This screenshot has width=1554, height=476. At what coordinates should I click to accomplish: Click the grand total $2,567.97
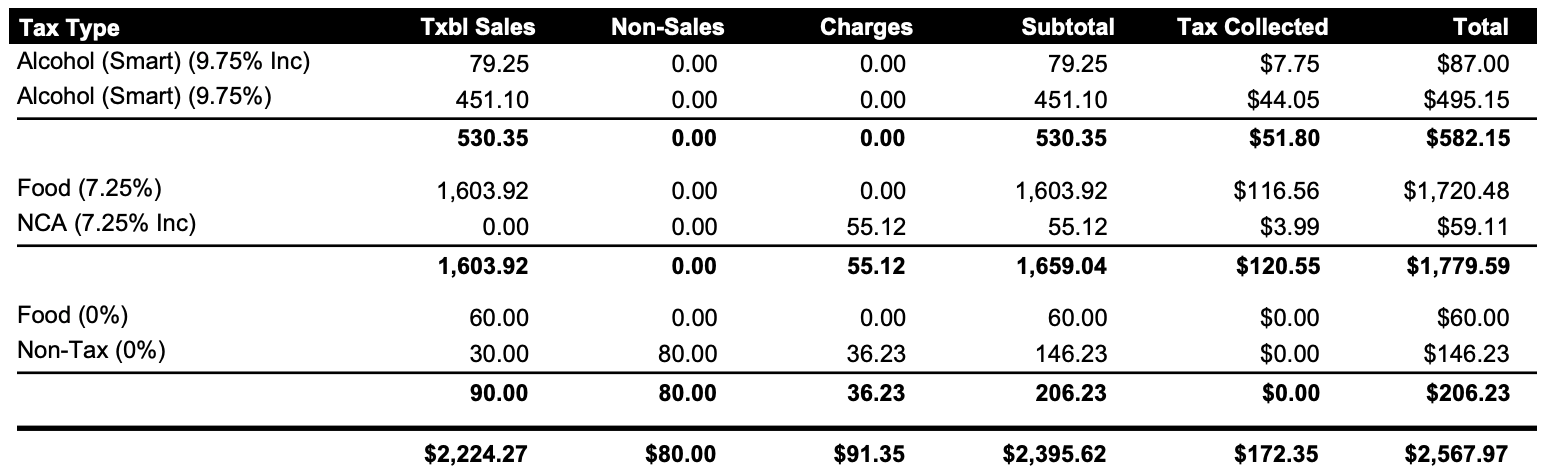point(1456,454)
